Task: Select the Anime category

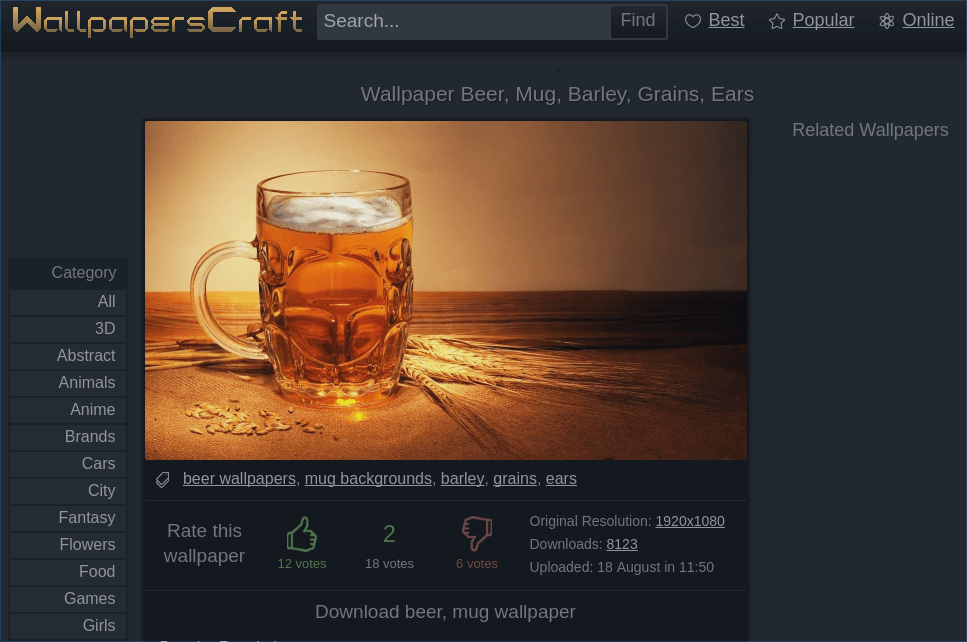Action: click(92, 409)
